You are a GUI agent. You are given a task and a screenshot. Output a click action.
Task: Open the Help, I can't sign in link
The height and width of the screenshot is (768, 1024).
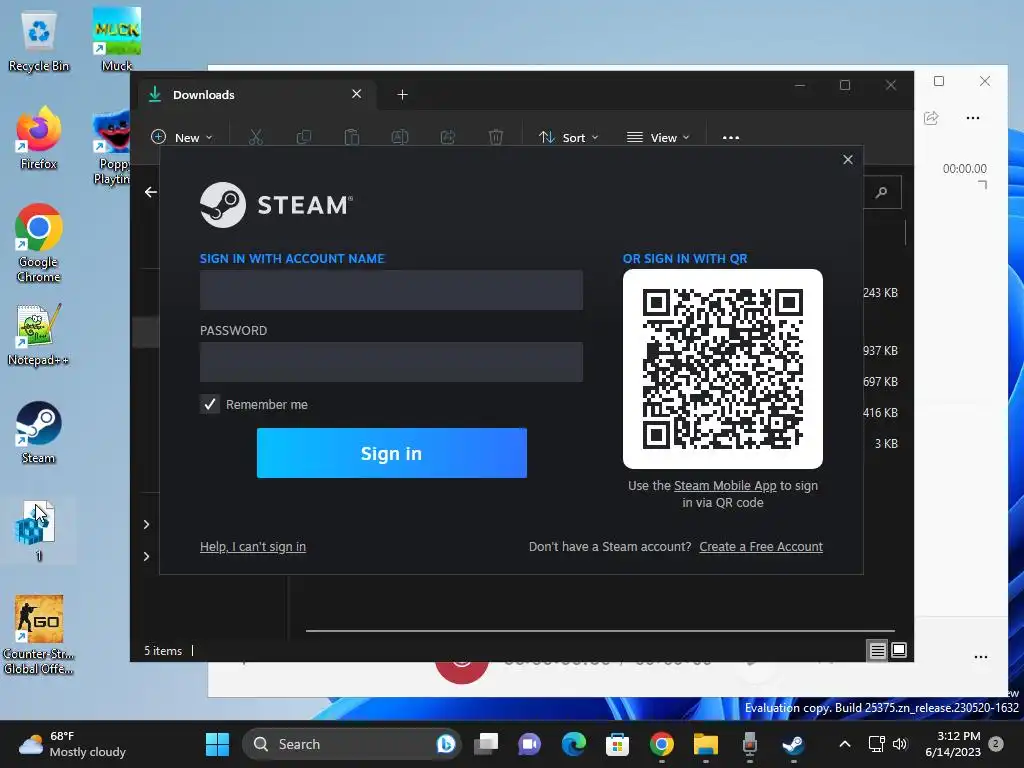253,547
